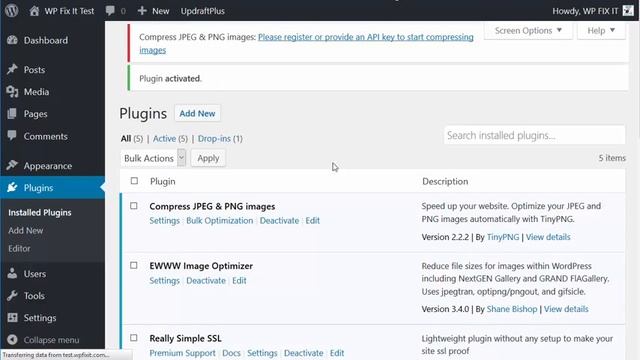This screenshot has width=640, height=360.
Task: Click the Settings sliders icon
Action: coord(12,317)
